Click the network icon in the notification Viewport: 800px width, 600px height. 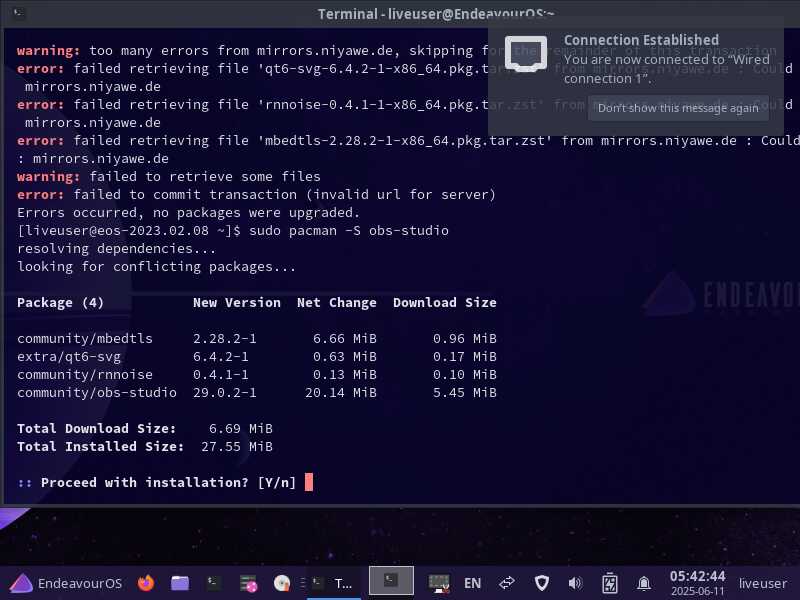point(526,53)
